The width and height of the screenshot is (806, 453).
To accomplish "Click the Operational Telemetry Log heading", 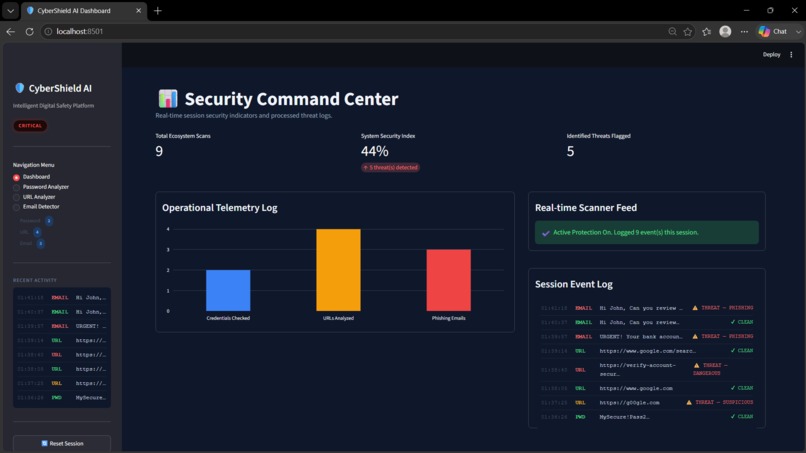I will pos(219,208).
